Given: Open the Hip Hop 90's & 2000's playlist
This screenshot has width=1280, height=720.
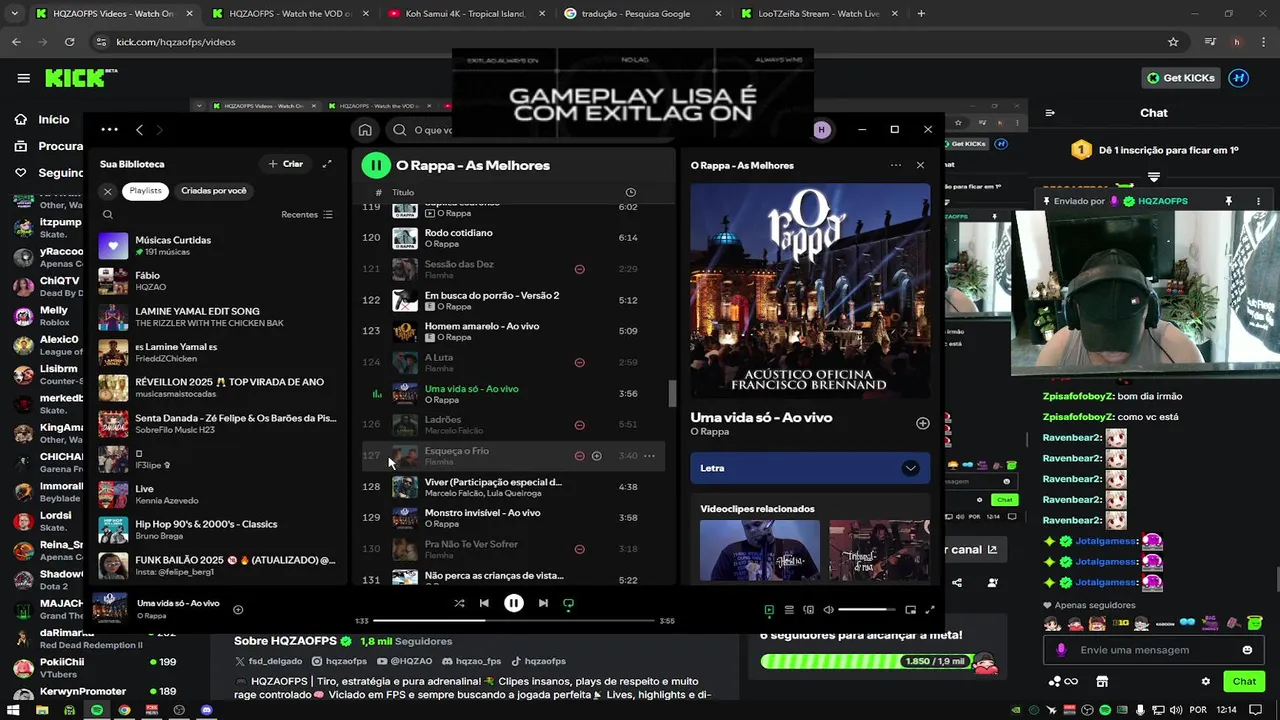Looking at the screenshot, I should (x=218, y=529).
